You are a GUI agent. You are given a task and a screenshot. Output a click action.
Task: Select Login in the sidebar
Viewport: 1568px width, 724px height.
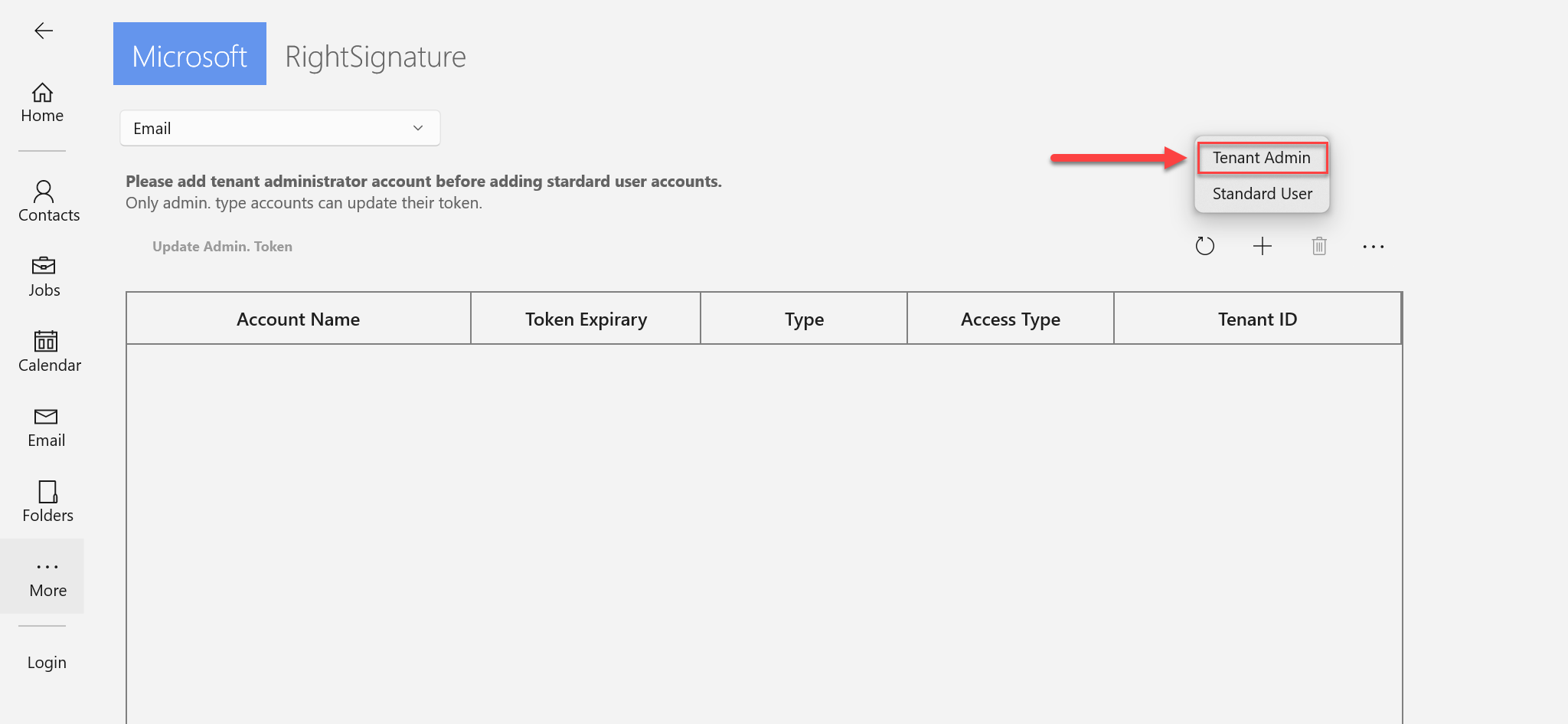(x=47, y=662)
